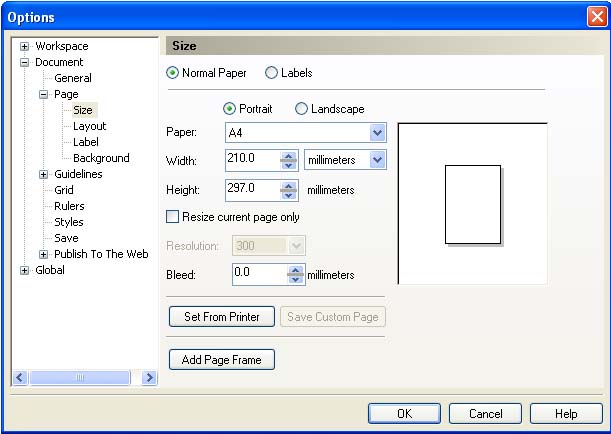Click the Cancel button
This screenshot has width=611, height=434.
point(485,413)
